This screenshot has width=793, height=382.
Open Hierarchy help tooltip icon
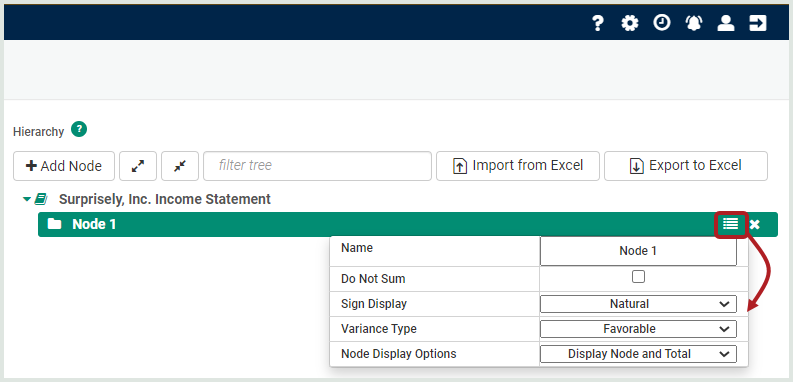point(79,130)
